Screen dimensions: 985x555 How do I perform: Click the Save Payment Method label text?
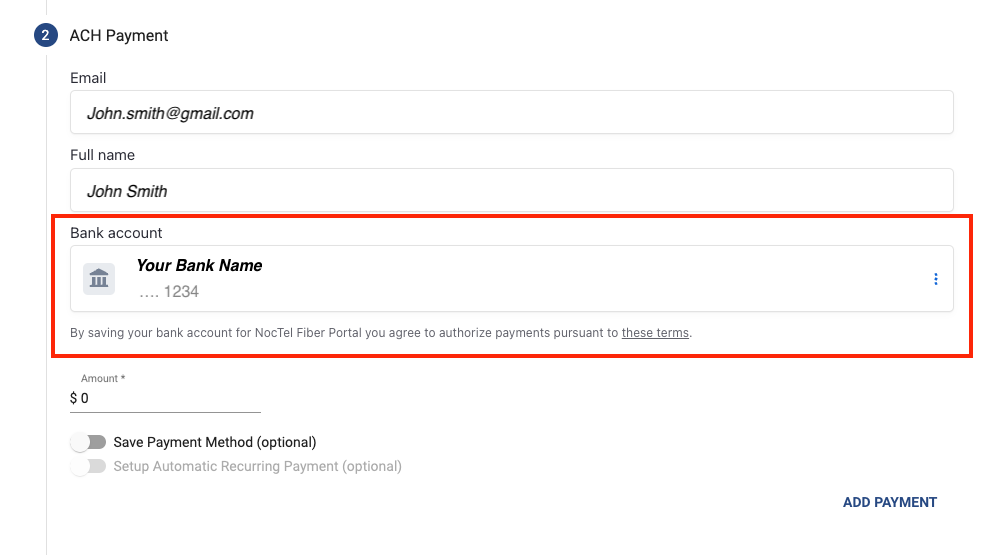click(215, 442)
